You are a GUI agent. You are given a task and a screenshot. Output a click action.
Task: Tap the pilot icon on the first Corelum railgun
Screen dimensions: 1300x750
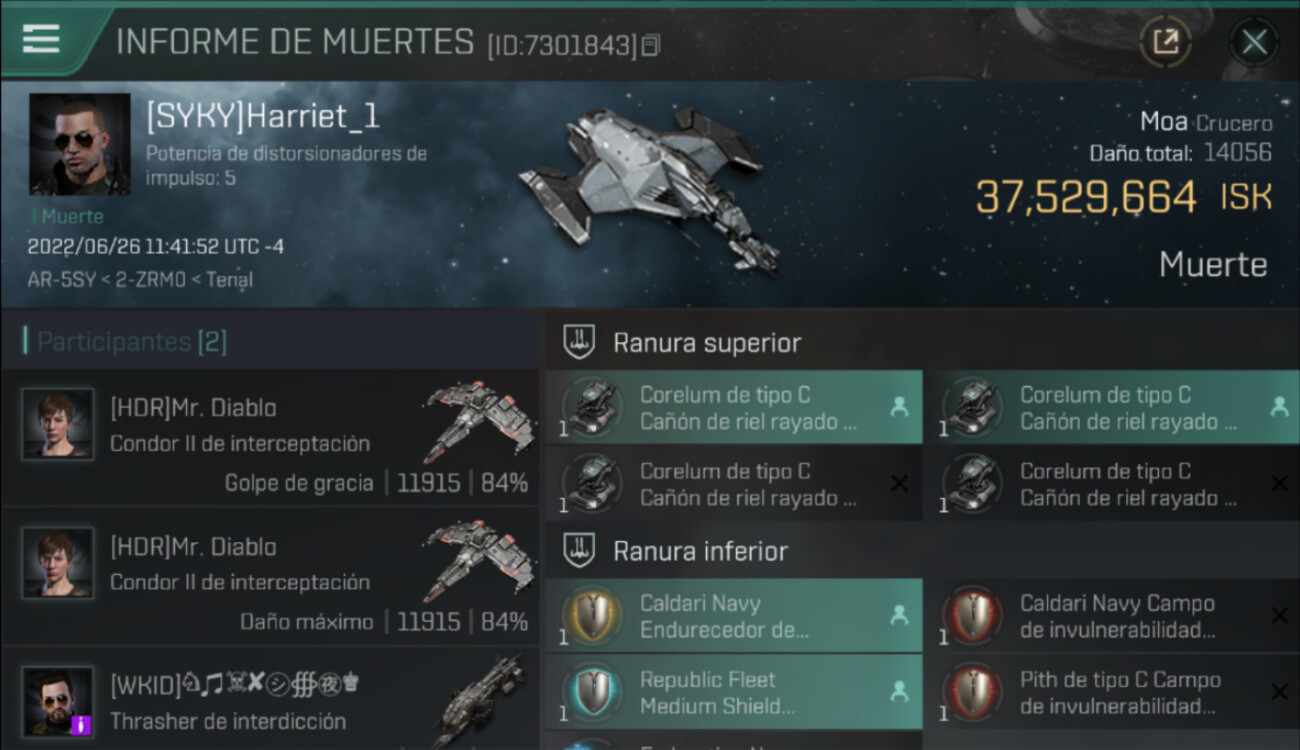point(899,407)
